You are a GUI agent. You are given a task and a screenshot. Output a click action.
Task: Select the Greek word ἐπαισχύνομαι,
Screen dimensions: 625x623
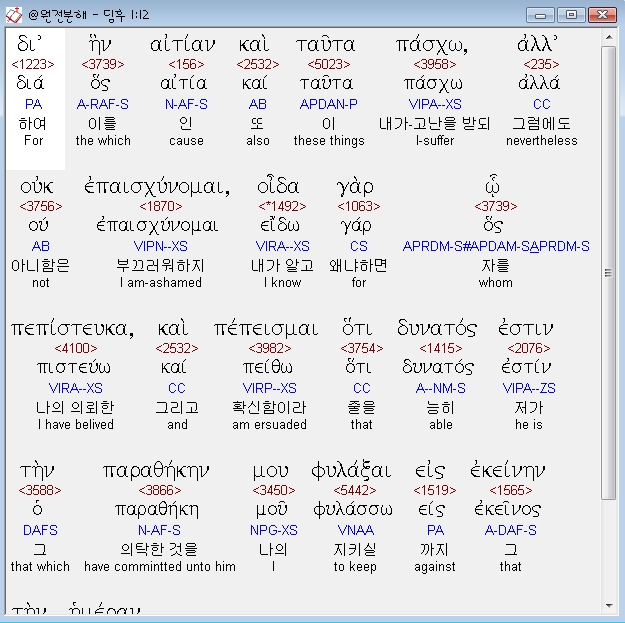(157, 187)
